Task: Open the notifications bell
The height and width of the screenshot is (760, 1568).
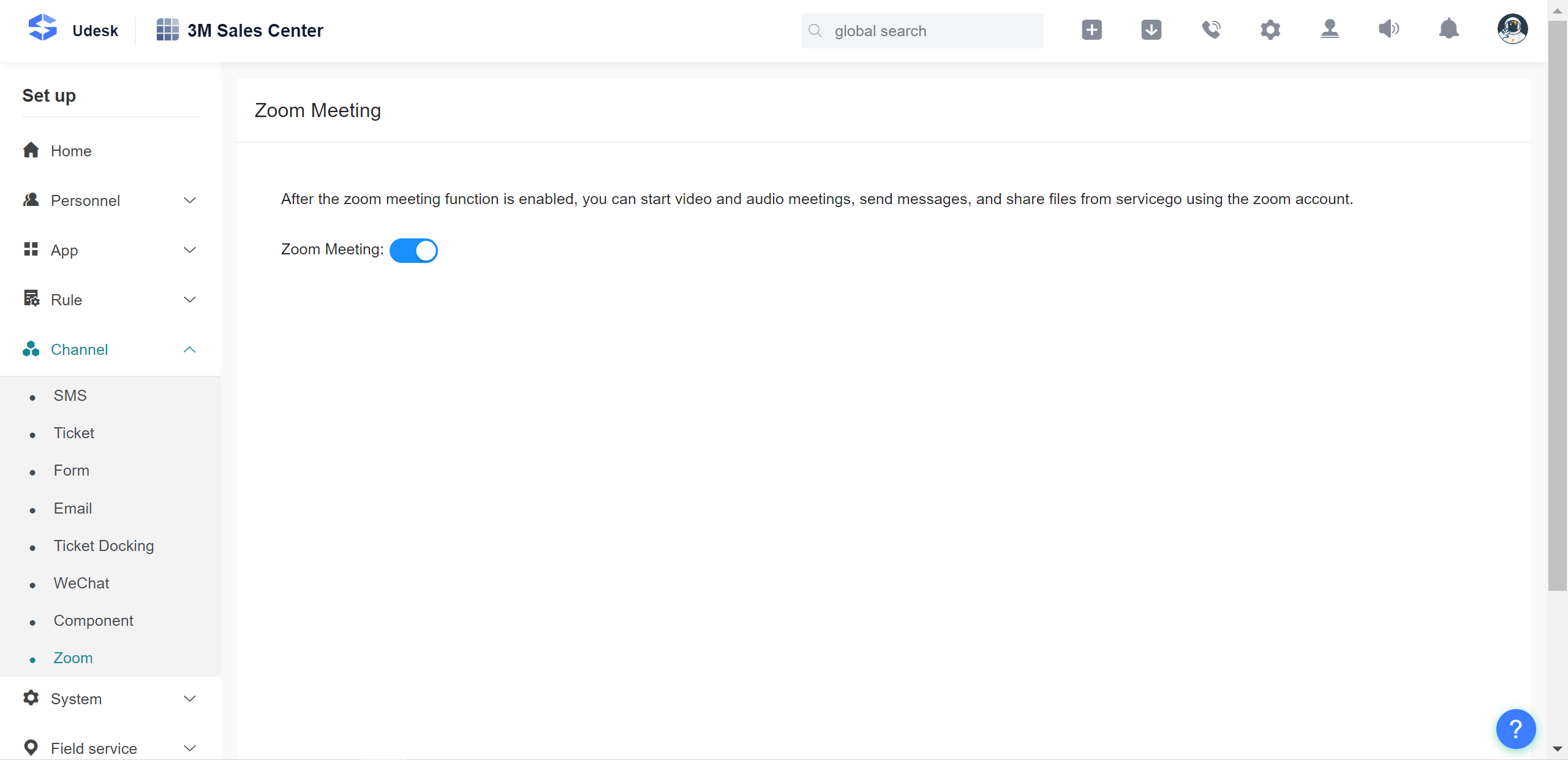Action: click(x=1449, y=29)
